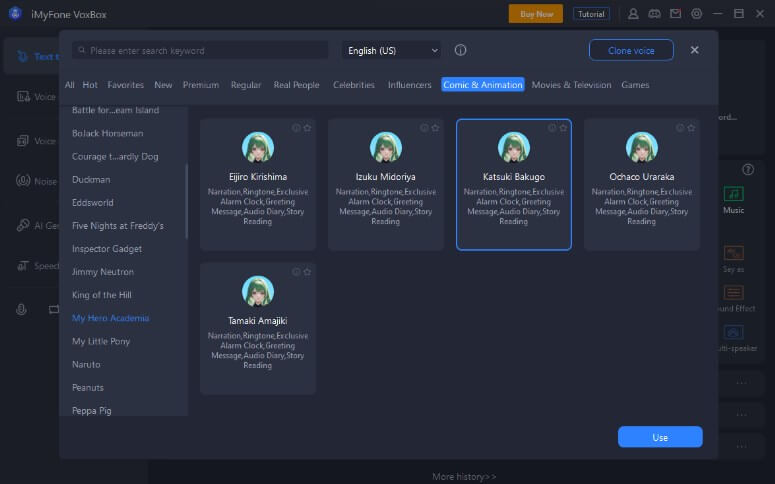Click the Say as icon in right panel

tap(733, 253)
